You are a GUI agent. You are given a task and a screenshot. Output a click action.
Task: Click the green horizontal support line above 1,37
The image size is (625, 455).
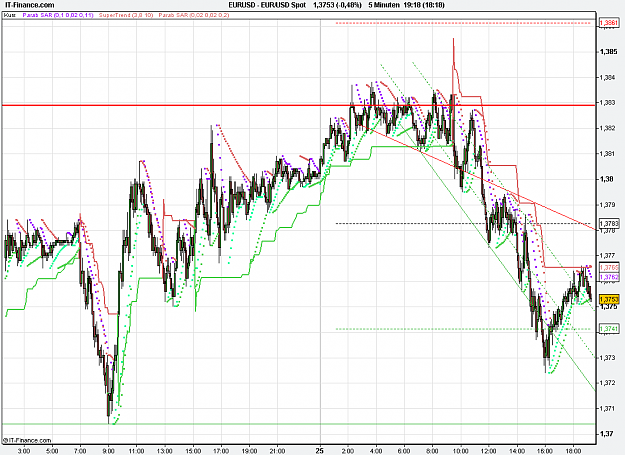coord(298,424)
